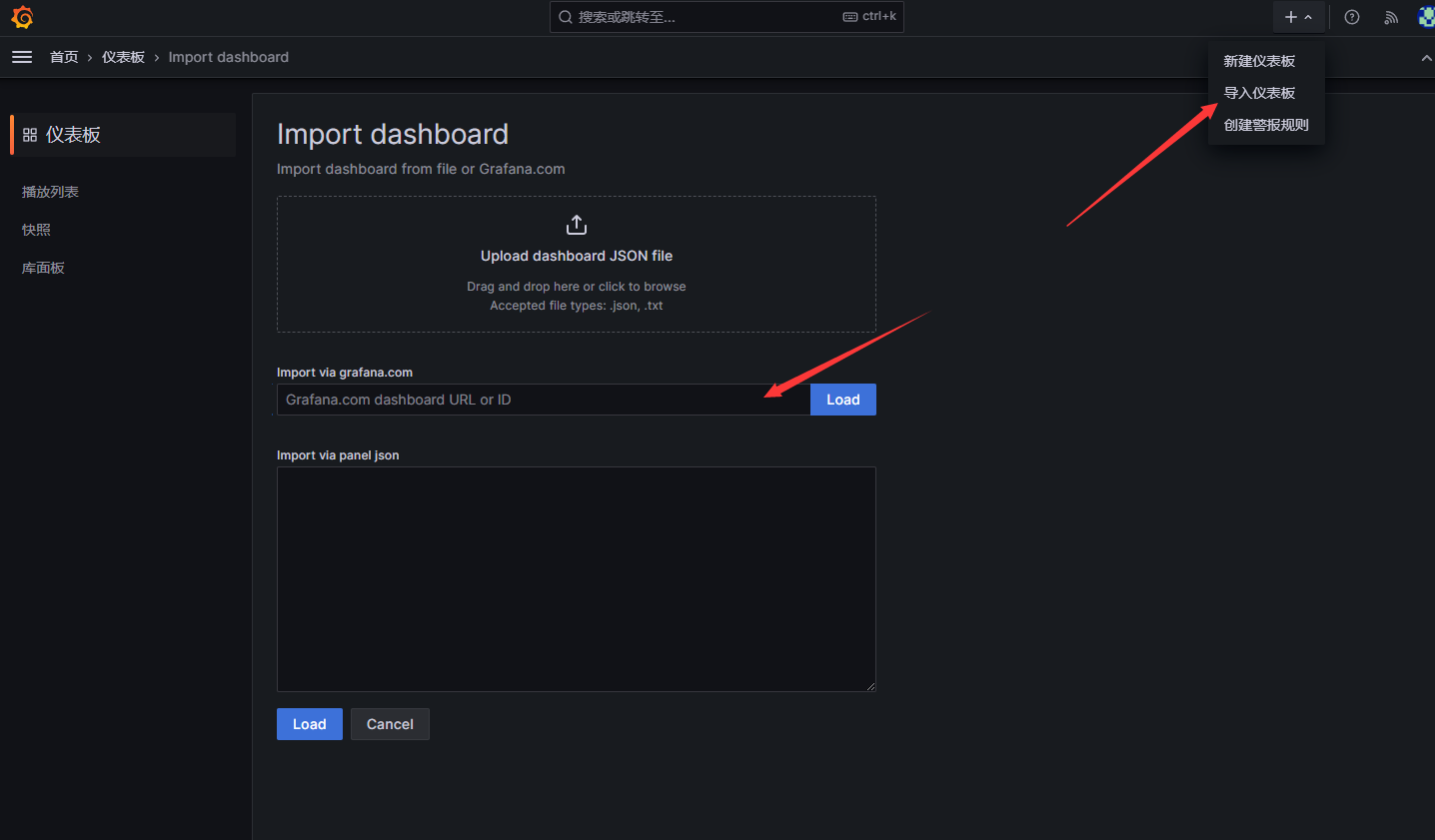Click the bottom Load button
This screenshot has width=1435, height=840.
[309, 724]
